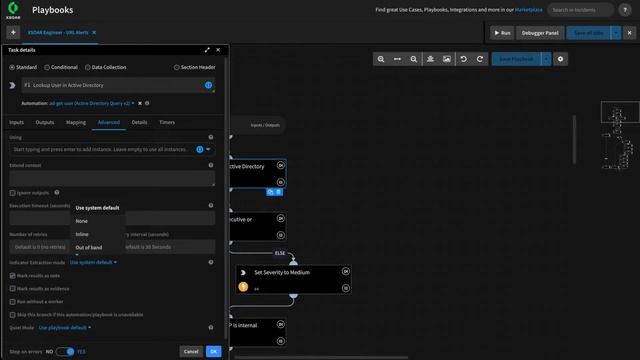Check Mark results as evidence
The height and width of the screenshot is (360, 640).
pyautogui.click(x=12, y=289)
